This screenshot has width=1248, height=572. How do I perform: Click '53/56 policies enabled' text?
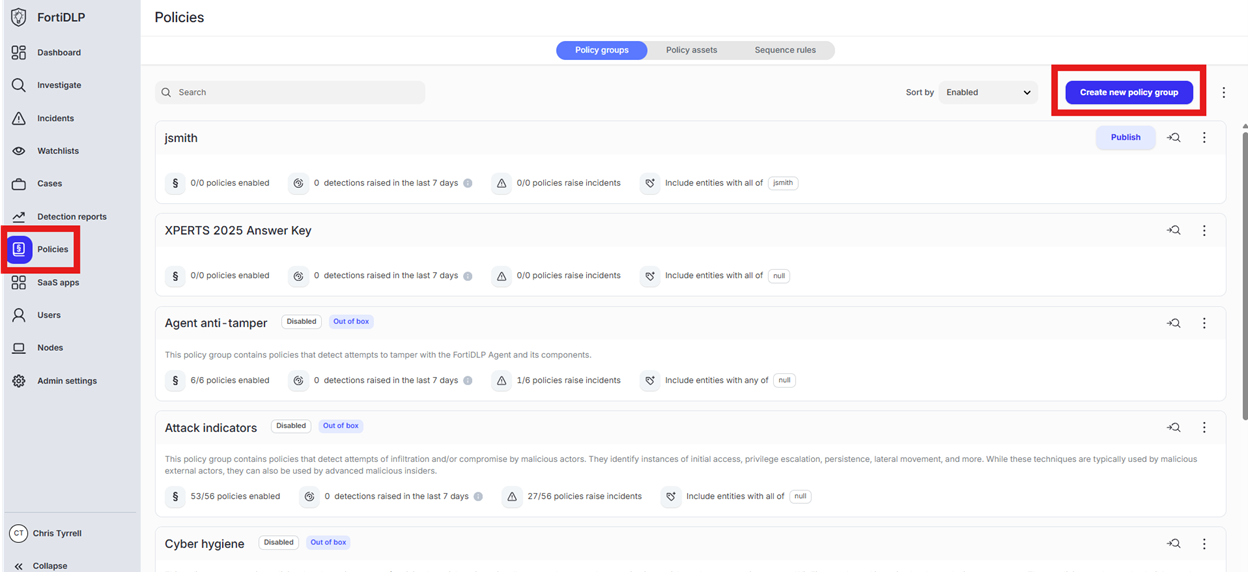235,496
